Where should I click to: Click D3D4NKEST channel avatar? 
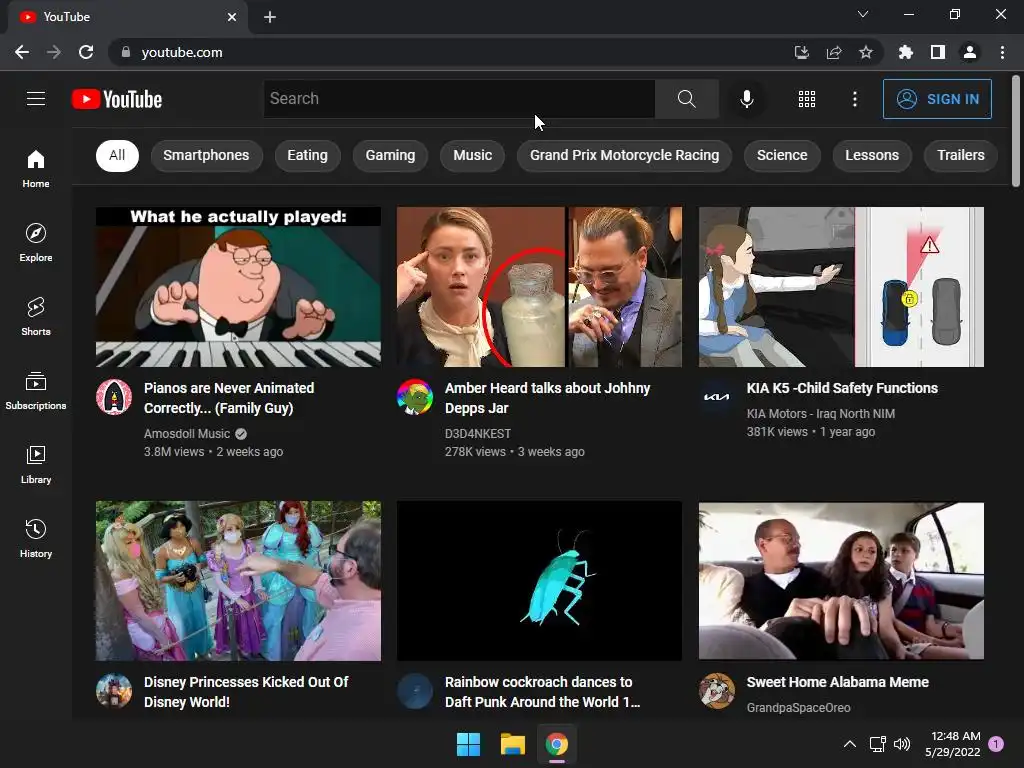[415, 396]
